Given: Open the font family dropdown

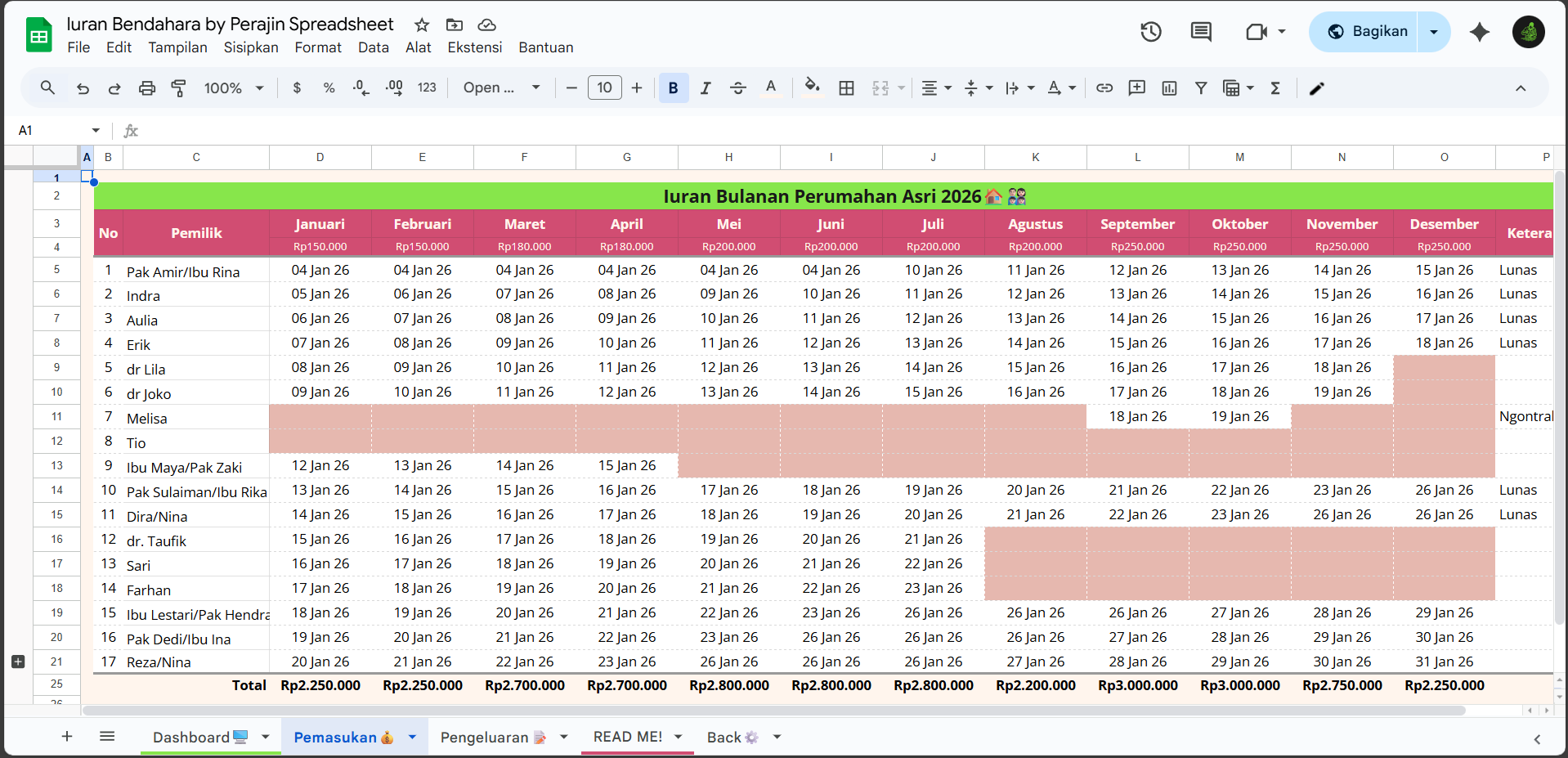Looking at the screenshot, I should coord(501,87).
